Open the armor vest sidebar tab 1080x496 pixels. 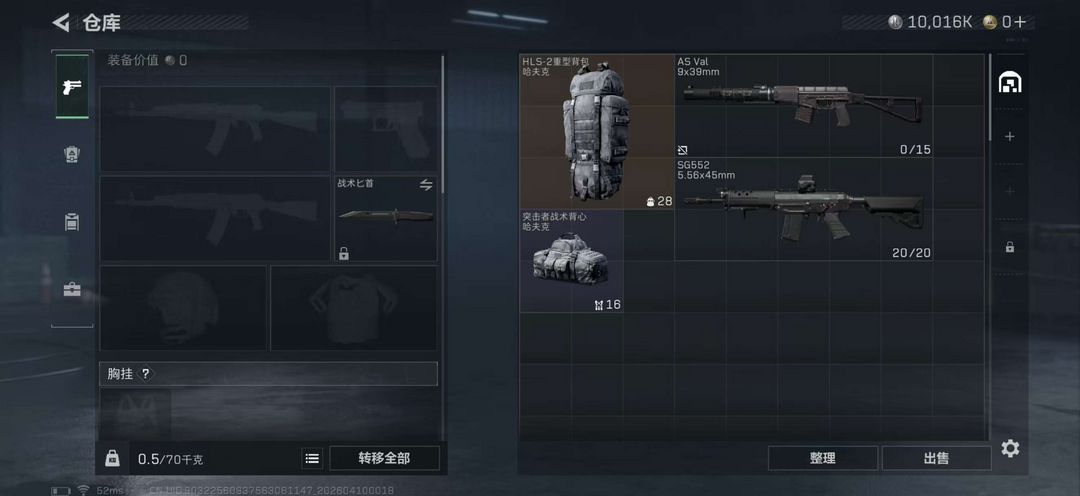coord(72,154)
